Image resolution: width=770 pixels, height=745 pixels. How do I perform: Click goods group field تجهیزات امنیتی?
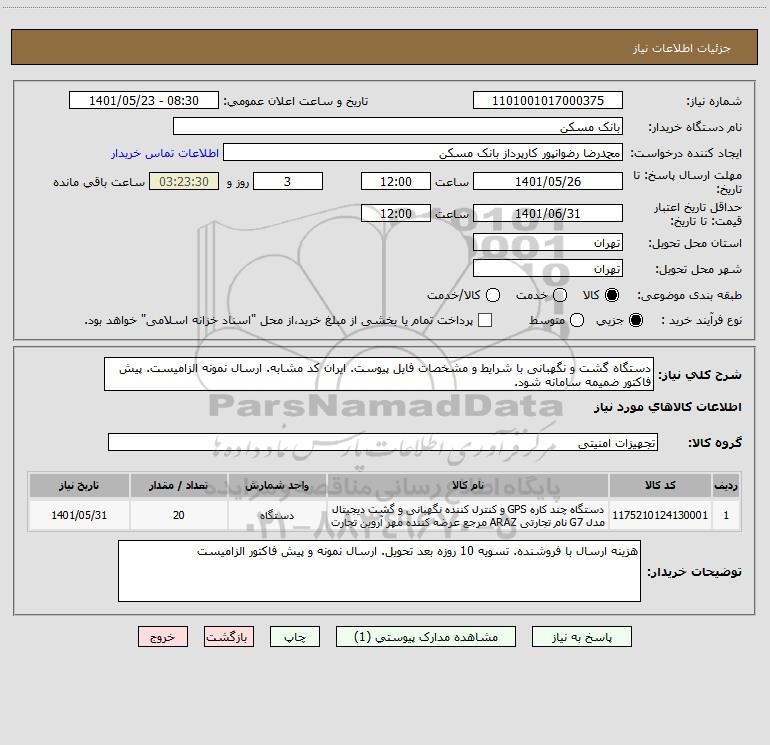[x=383, y=442]
